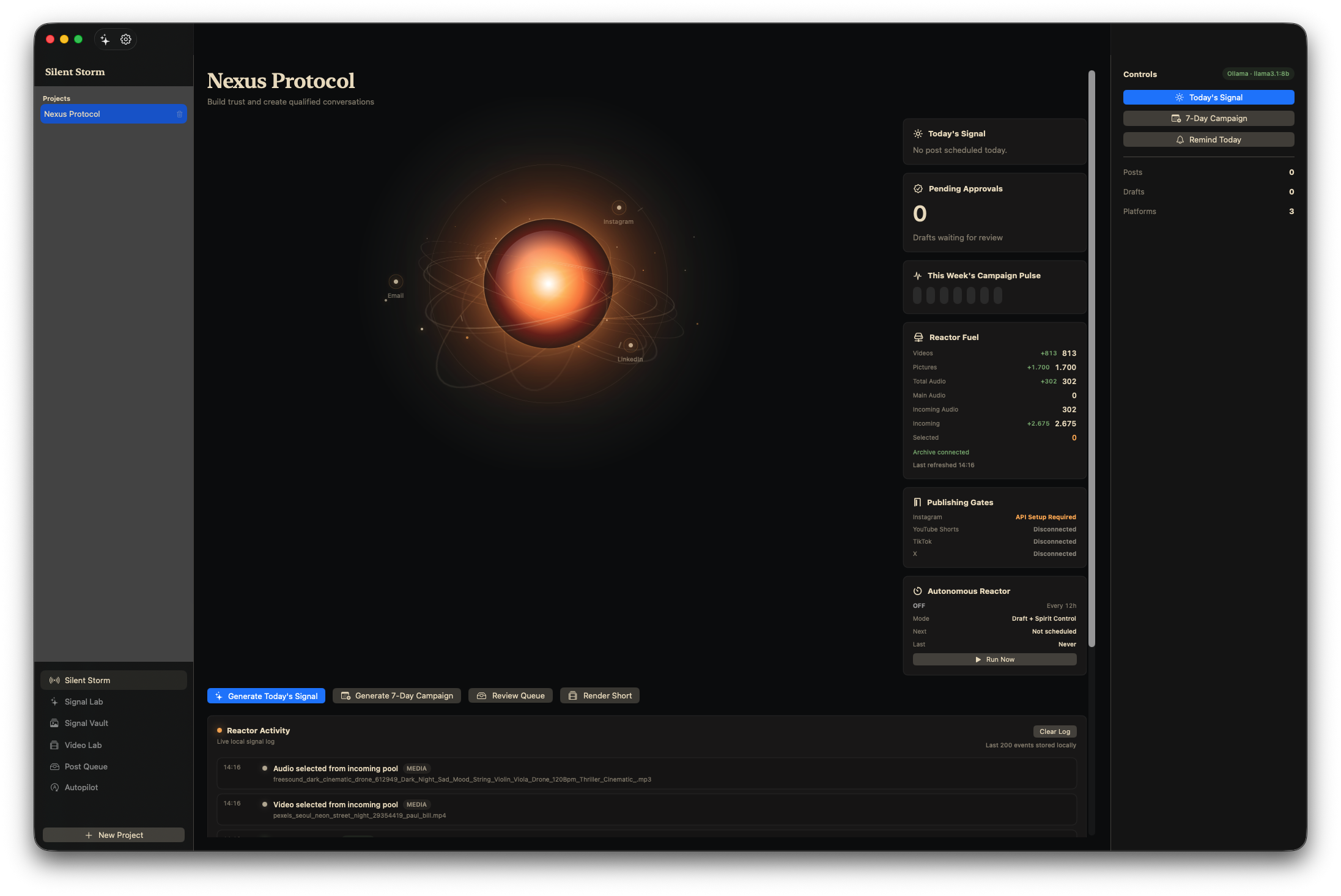Delete Nexus Protocol via trash icon
Screen dimensions: 1341x896
coord(180,114)
